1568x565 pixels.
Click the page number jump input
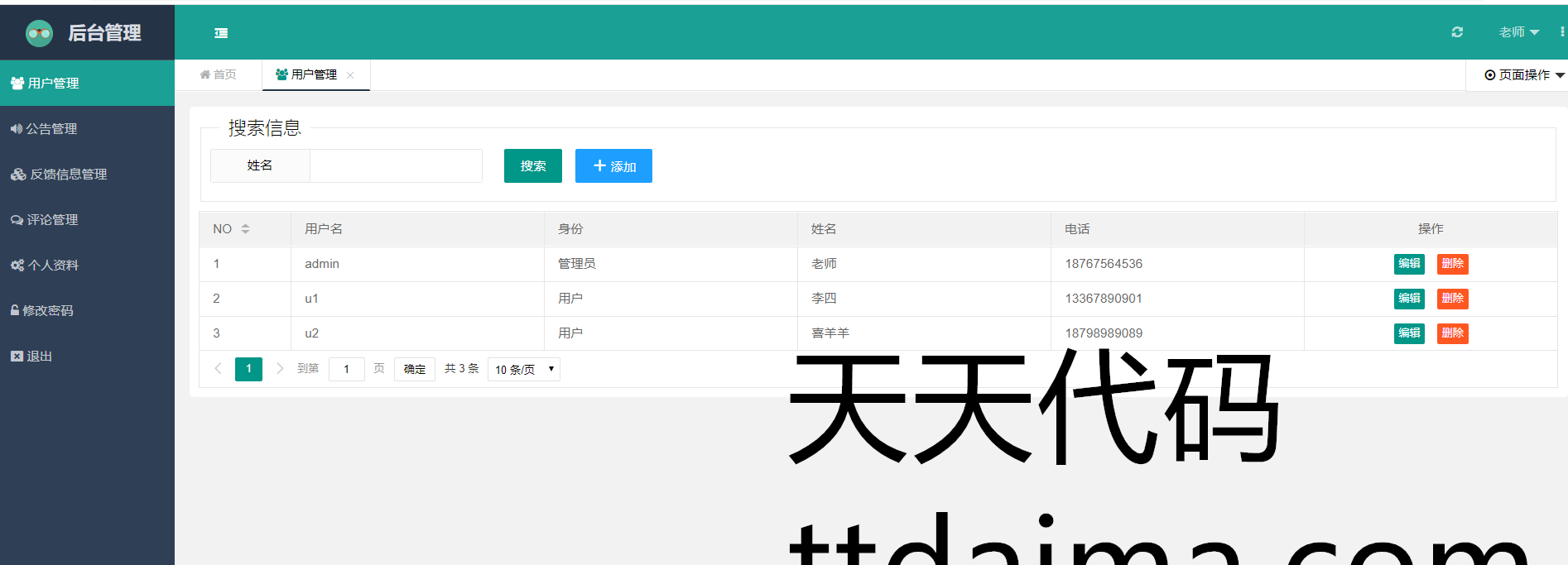point(347,369)
